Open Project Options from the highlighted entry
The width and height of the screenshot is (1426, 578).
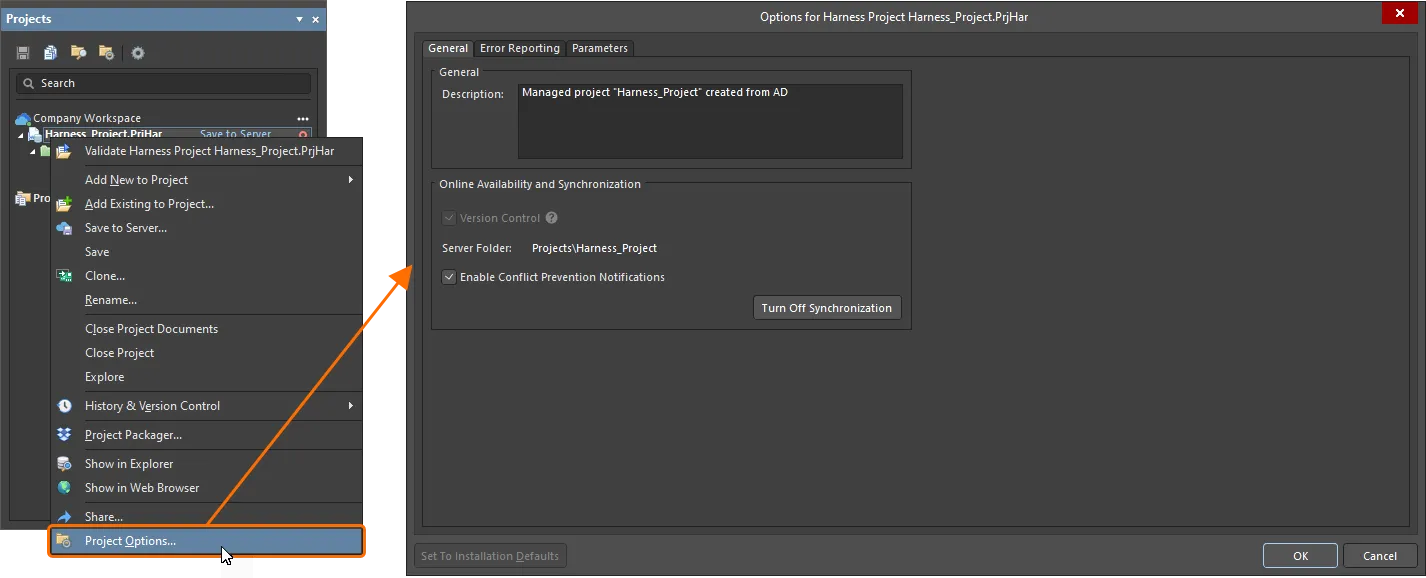[x=207, y=541]
